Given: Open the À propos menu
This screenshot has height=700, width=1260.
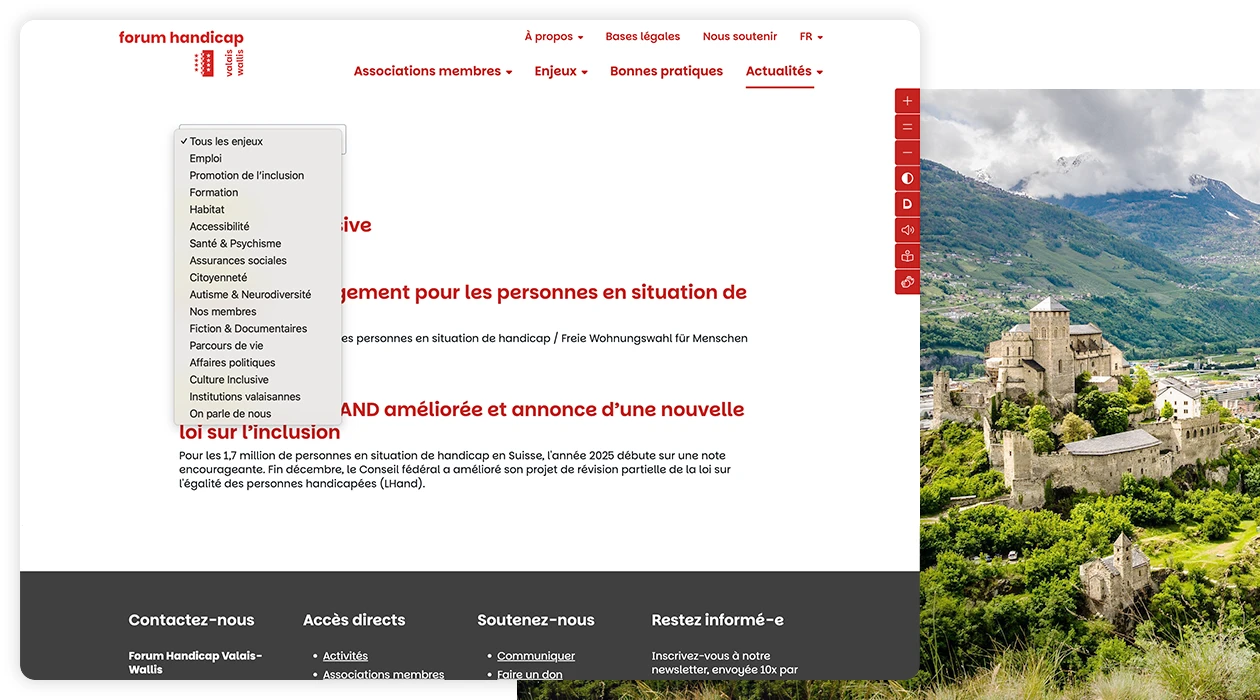Looking at the screenshot, I should 552,36.
